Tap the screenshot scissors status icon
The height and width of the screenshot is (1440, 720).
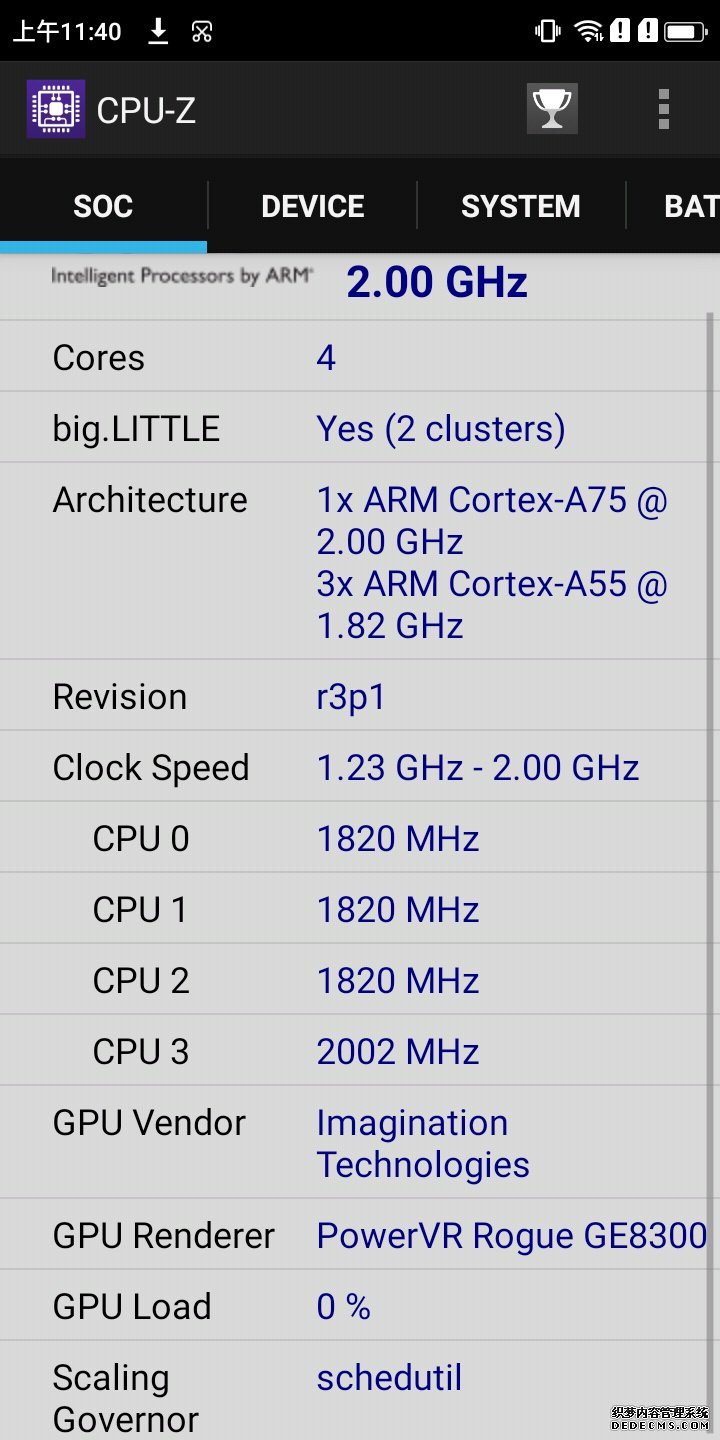[202, 32]
